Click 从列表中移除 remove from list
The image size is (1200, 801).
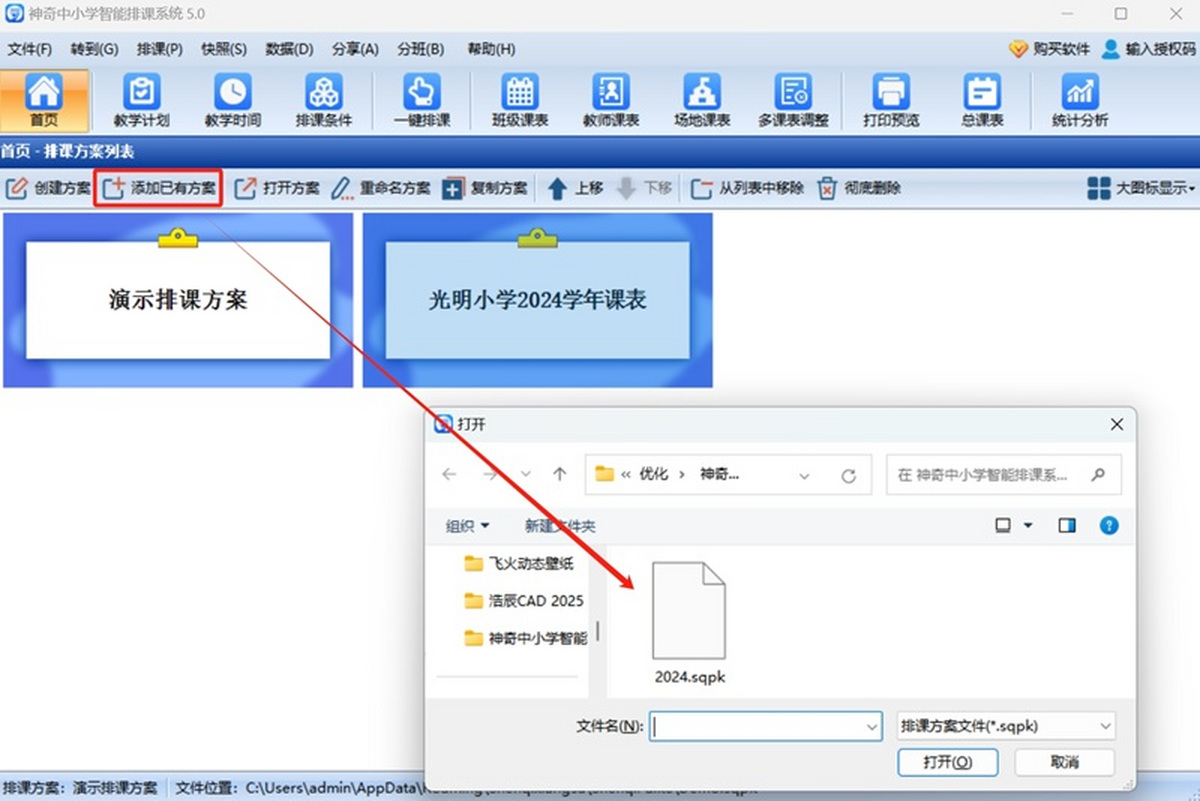click(x=747, y=188)
